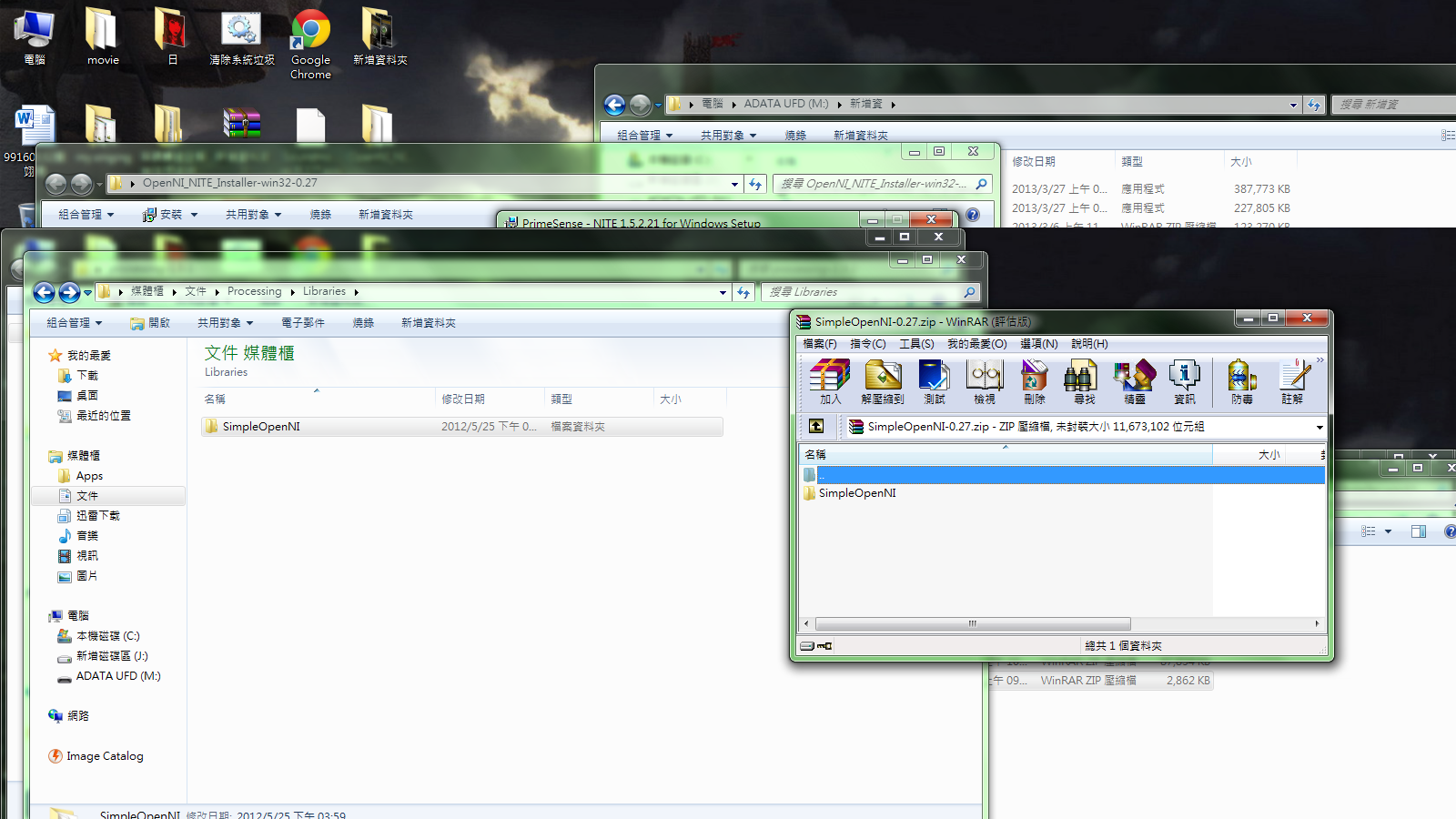
Task: Click the WinRAR 資訊 (Info) icon
Action: pyautogui.click(x=1185, y=381)
